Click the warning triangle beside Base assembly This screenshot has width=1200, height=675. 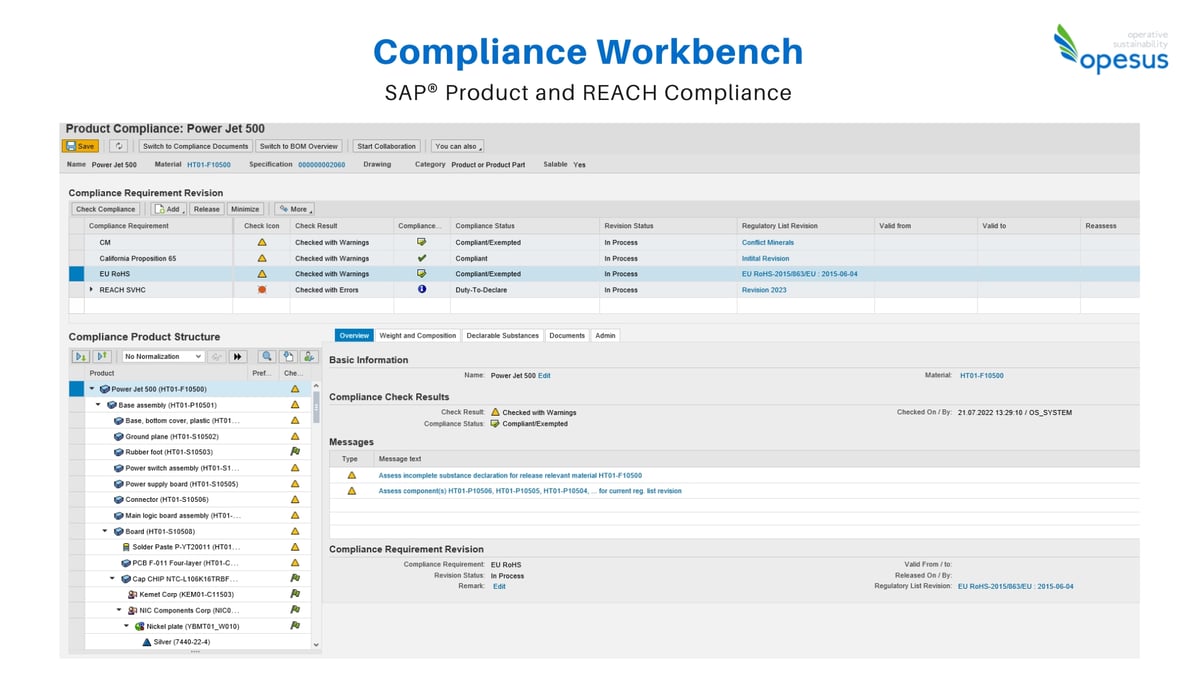tap(295, 404)
